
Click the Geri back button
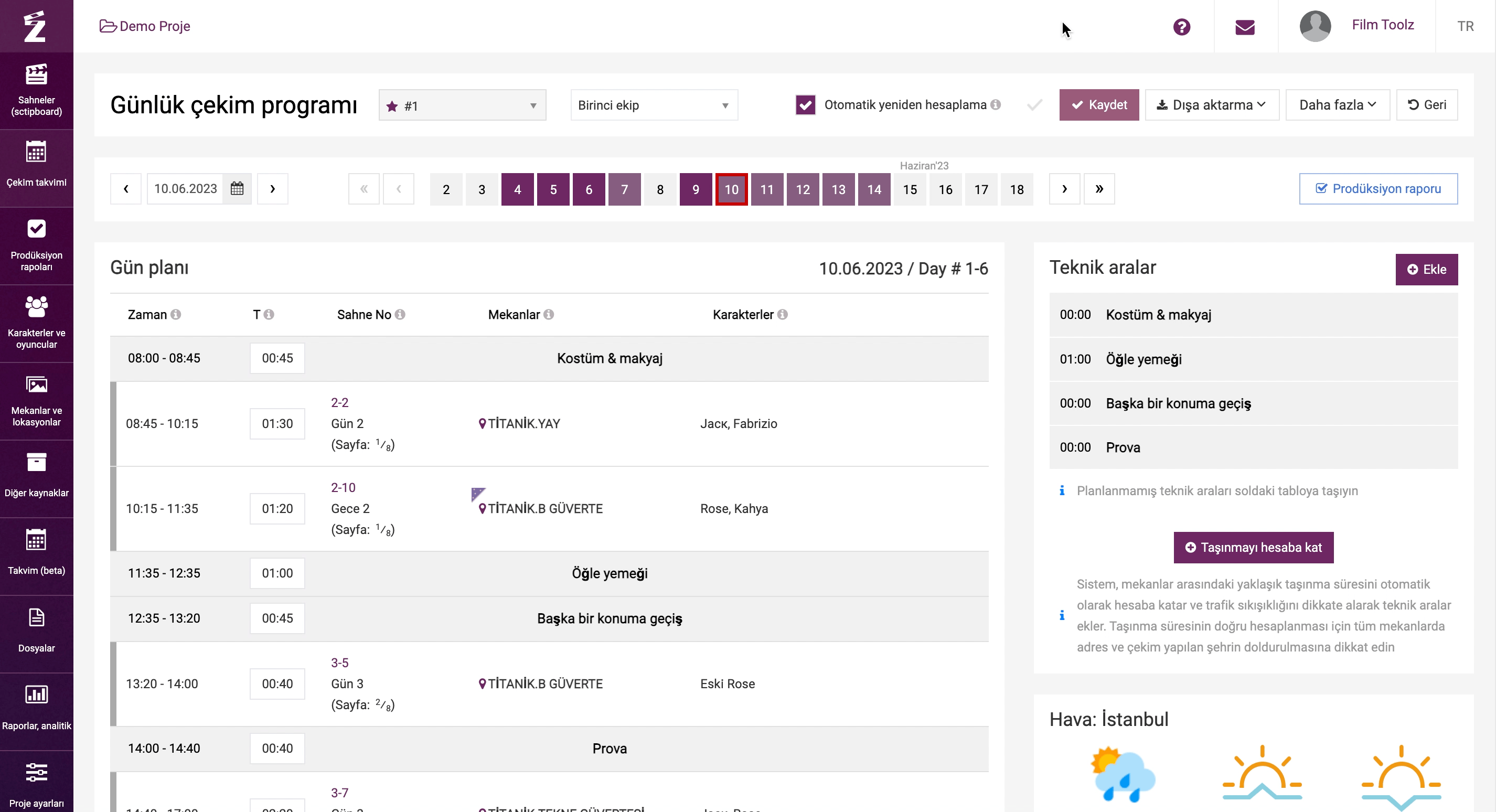[x=1427, y=104]
